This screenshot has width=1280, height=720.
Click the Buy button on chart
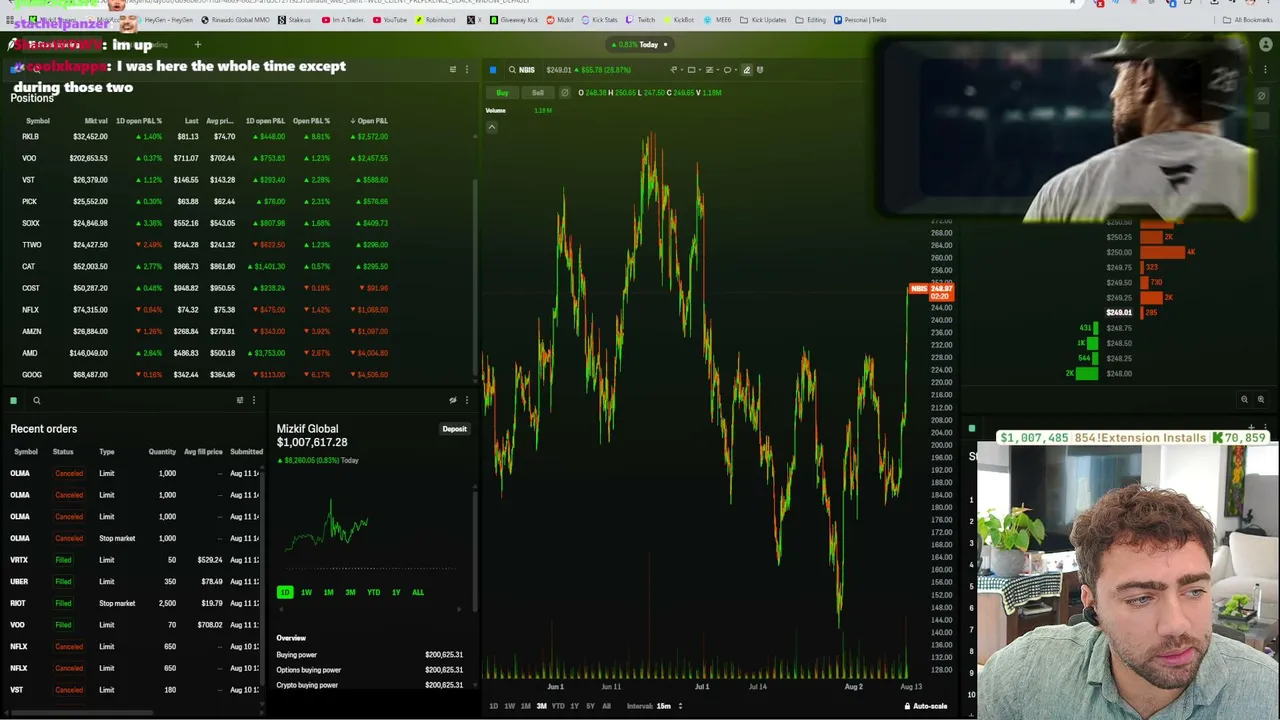[x=502, y=93]
